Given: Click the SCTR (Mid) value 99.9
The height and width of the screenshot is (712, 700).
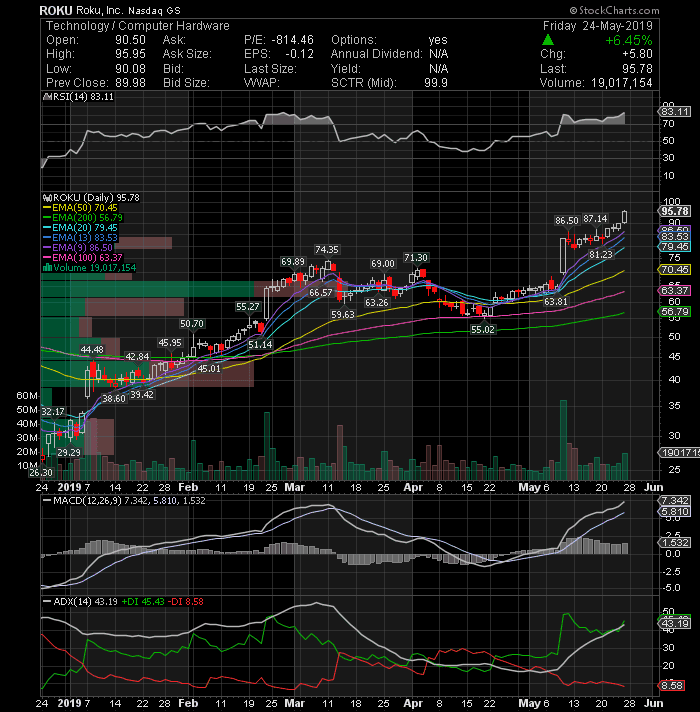Looking at the screenshot, I should pos(436,83).
